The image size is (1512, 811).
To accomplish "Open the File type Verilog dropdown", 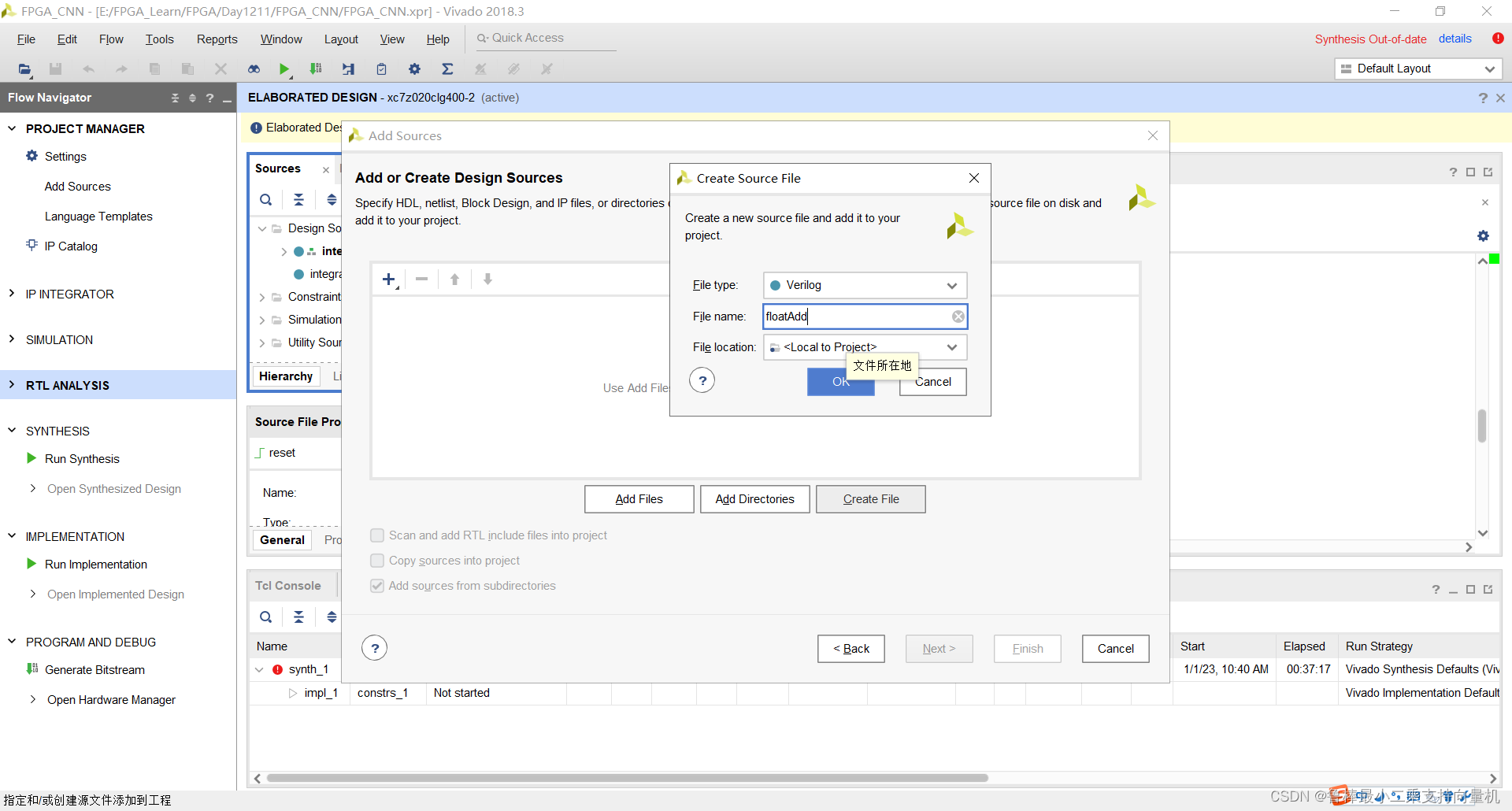I will click(865, 285).
